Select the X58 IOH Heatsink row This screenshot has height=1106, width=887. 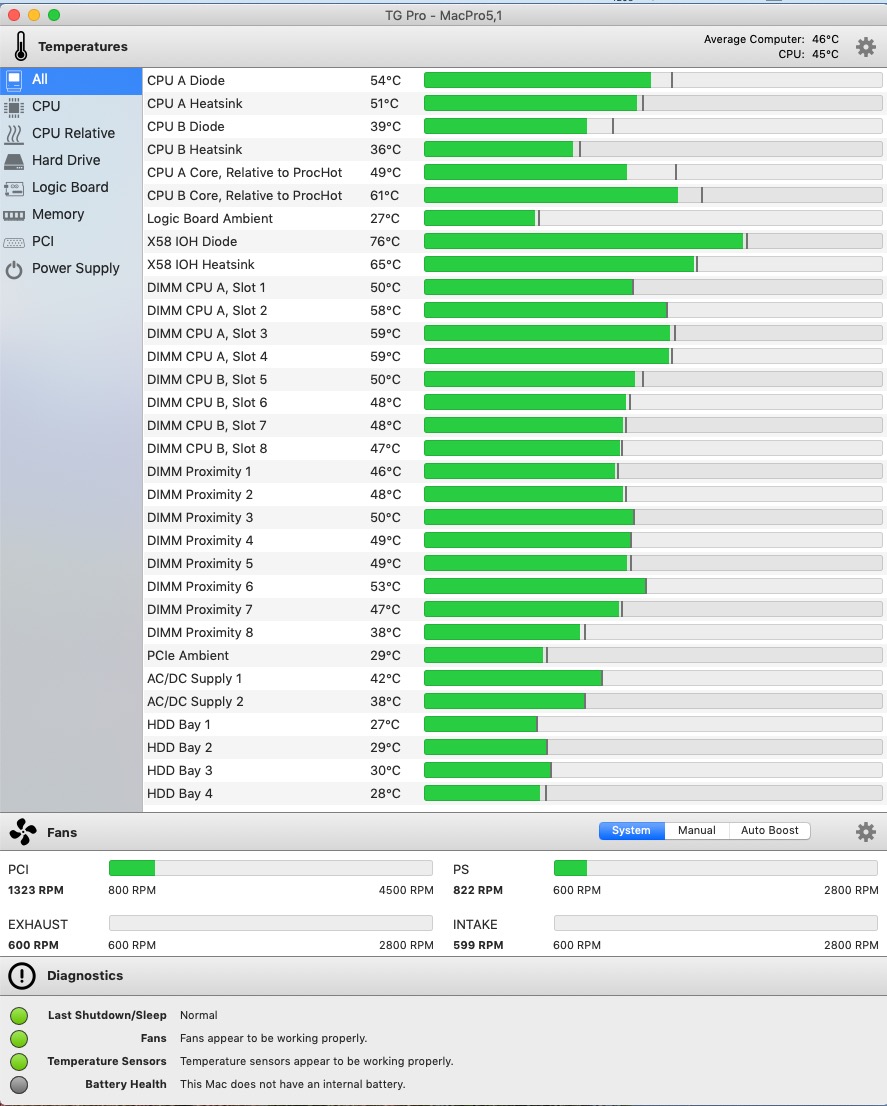[x=514, y=265]
